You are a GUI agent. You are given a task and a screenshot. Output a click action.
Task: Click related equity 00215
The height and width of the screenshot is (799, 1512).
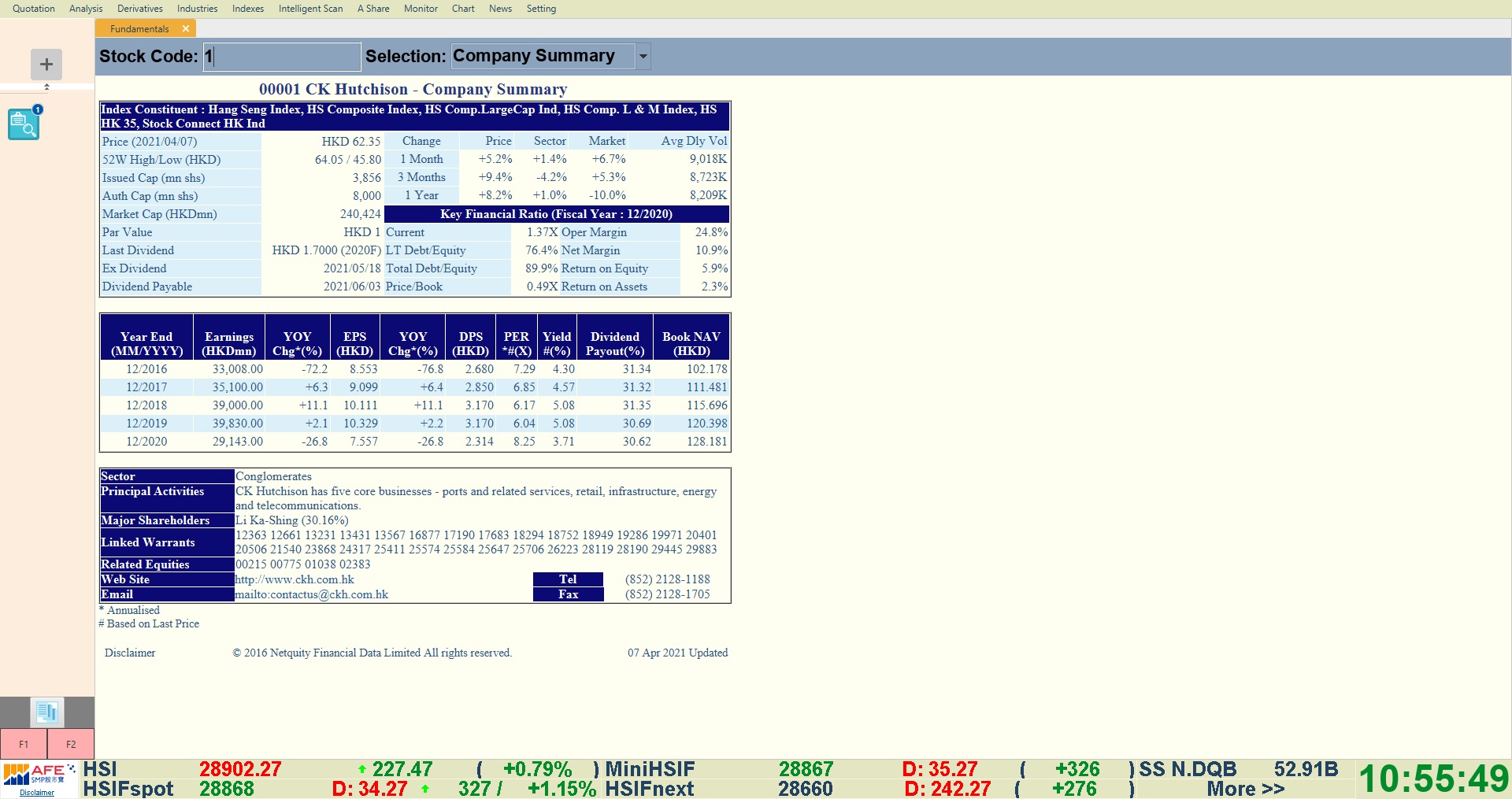coord(251,564)
